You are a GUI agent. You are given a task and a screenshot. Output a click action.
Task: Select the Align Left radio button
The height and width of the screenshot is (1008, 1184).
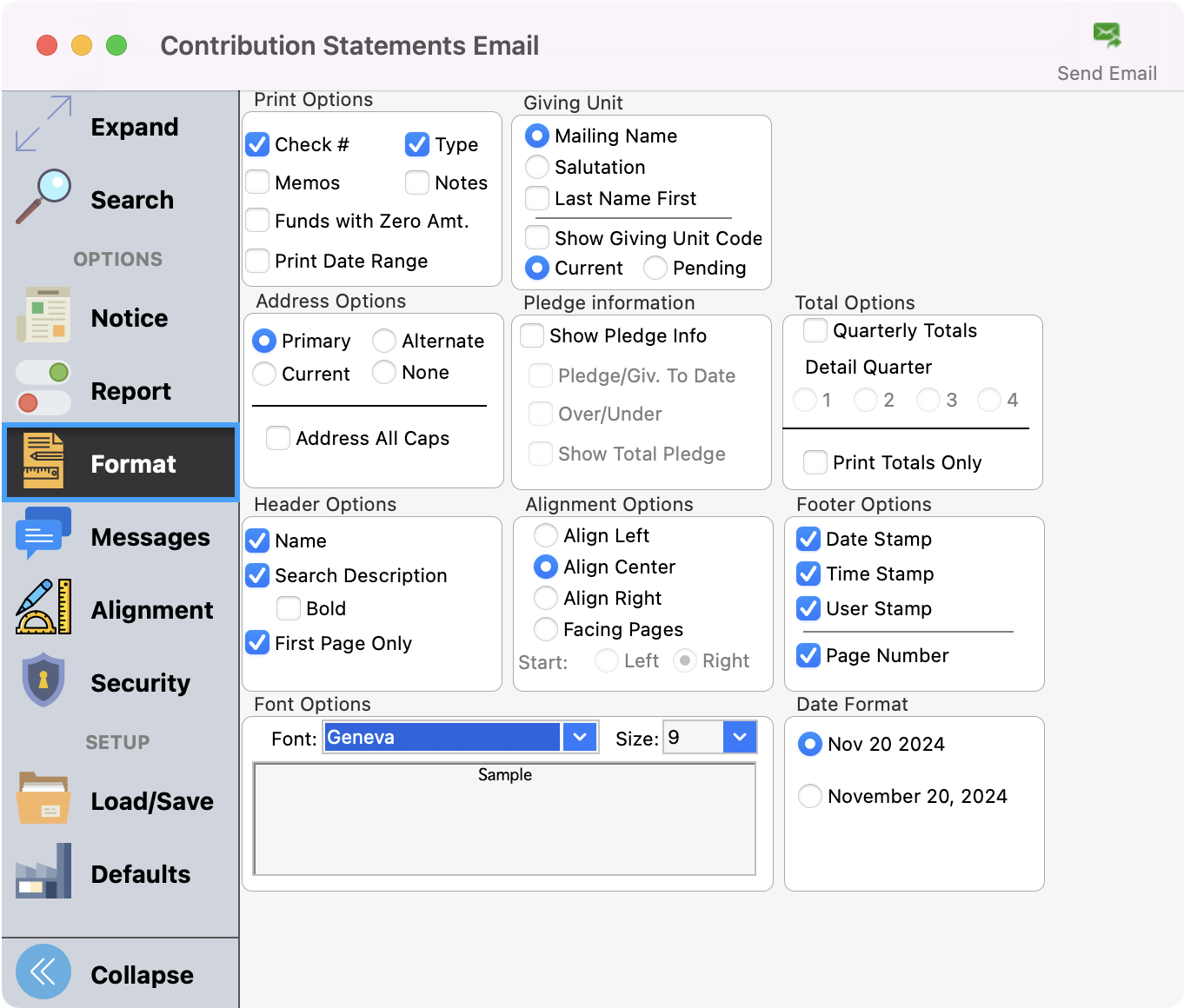pos(546,535)
